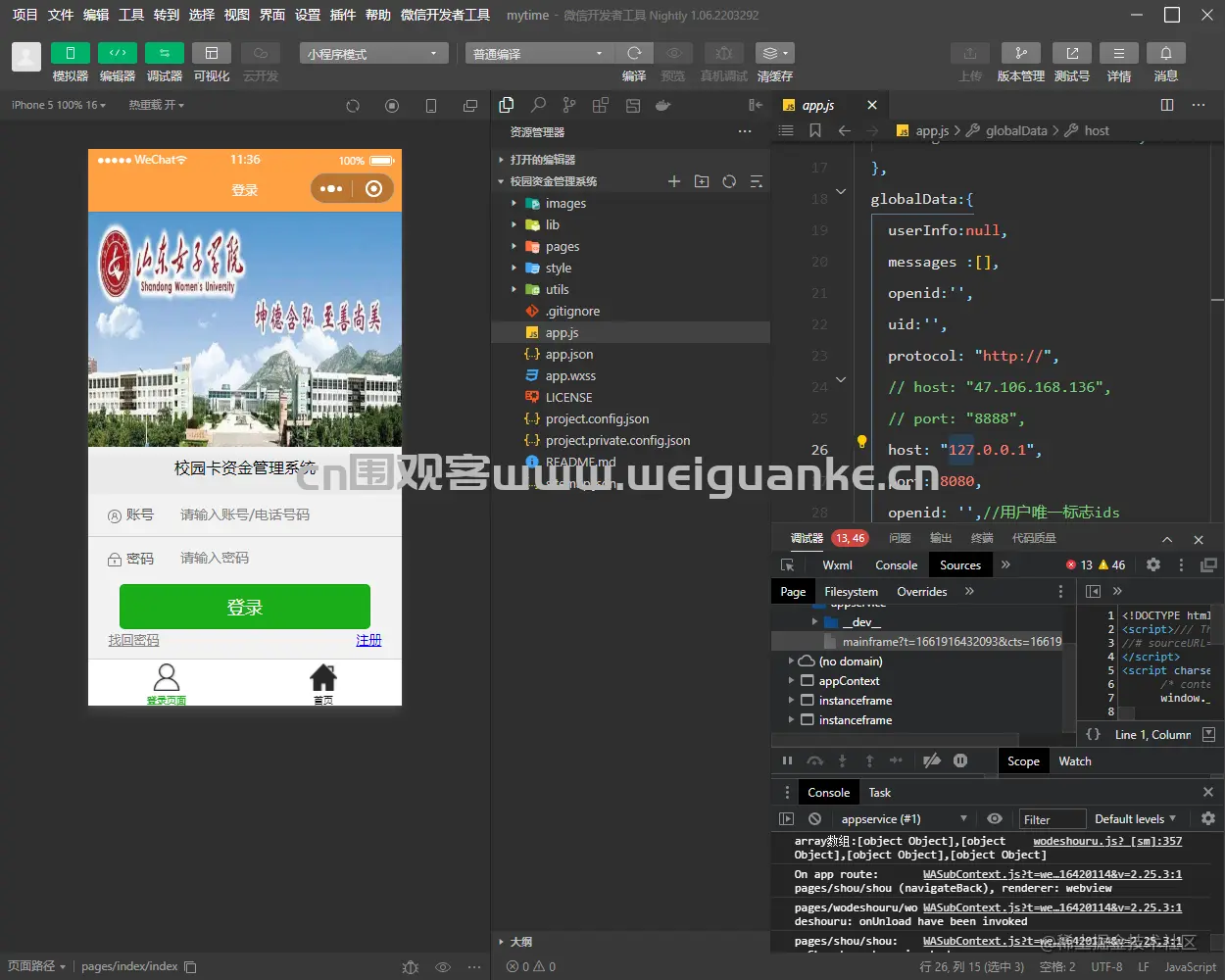Screen dimensions: 1225x980
Task: Click the clear cache (清缓存) icon
Action: (774, 53)
